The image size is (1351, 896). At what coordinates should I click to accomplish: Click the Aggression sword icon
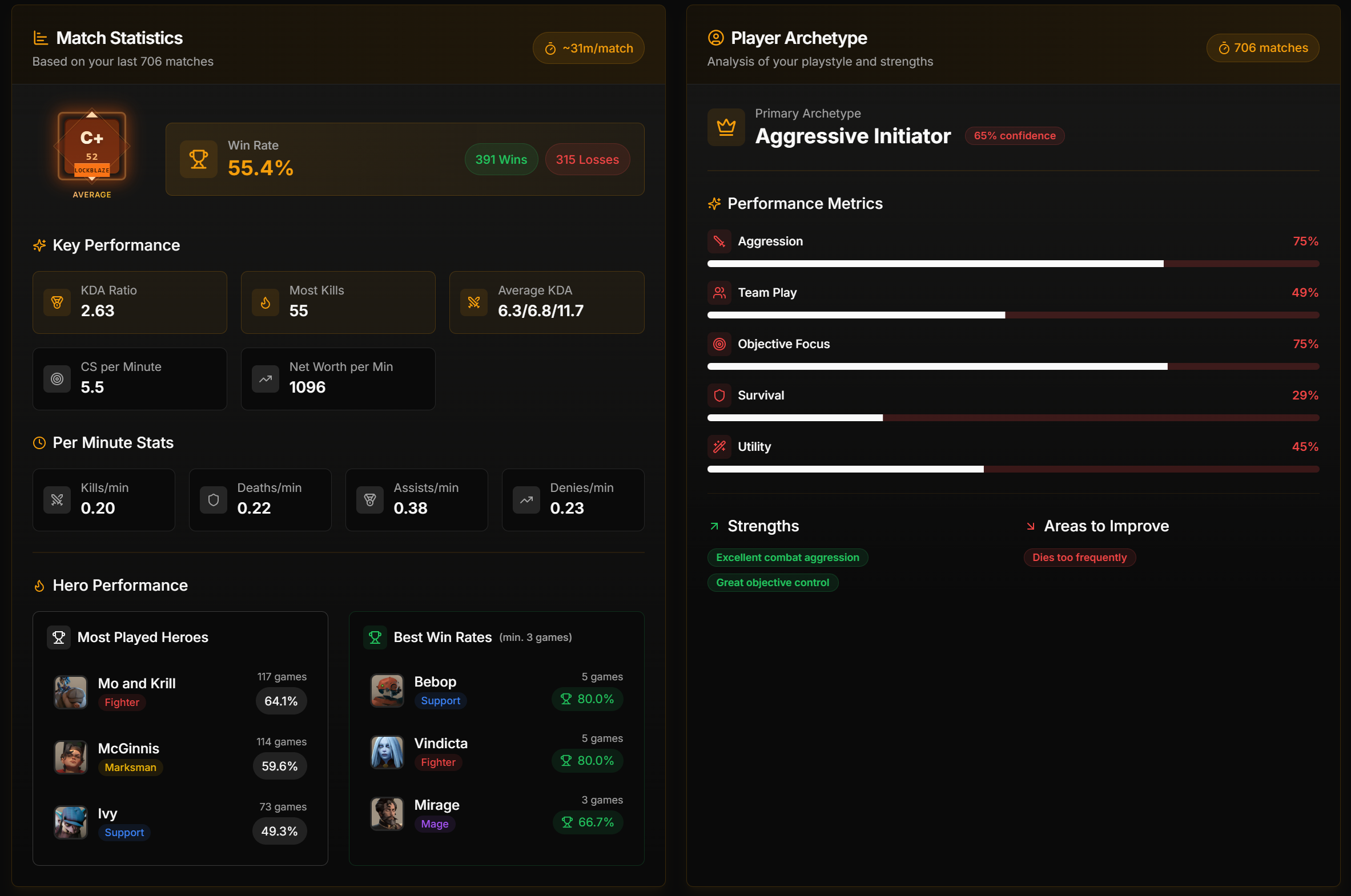719,241
